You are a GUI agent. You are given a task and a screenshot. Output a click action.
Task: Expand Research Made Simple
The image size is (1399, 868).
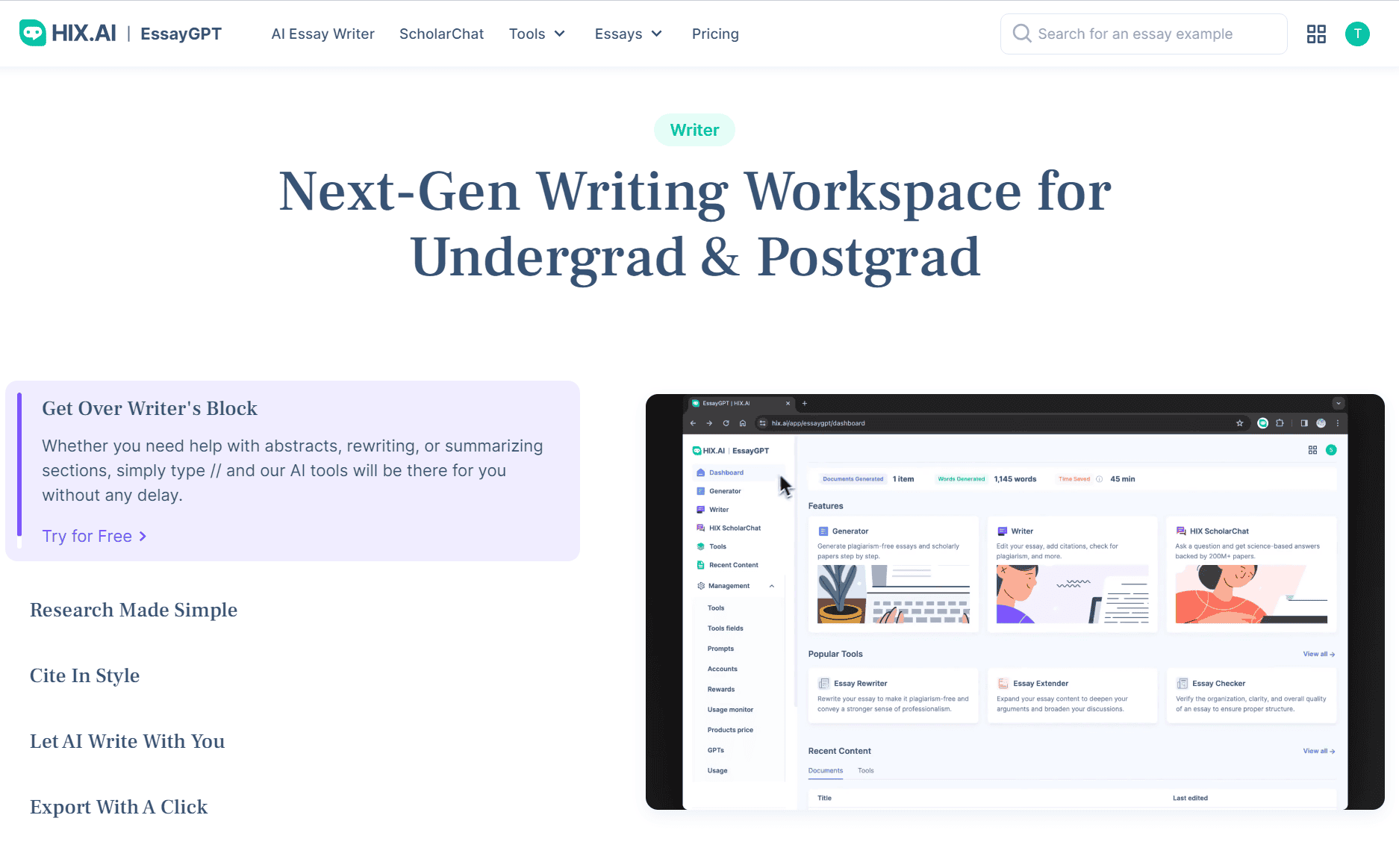(134, 610)
